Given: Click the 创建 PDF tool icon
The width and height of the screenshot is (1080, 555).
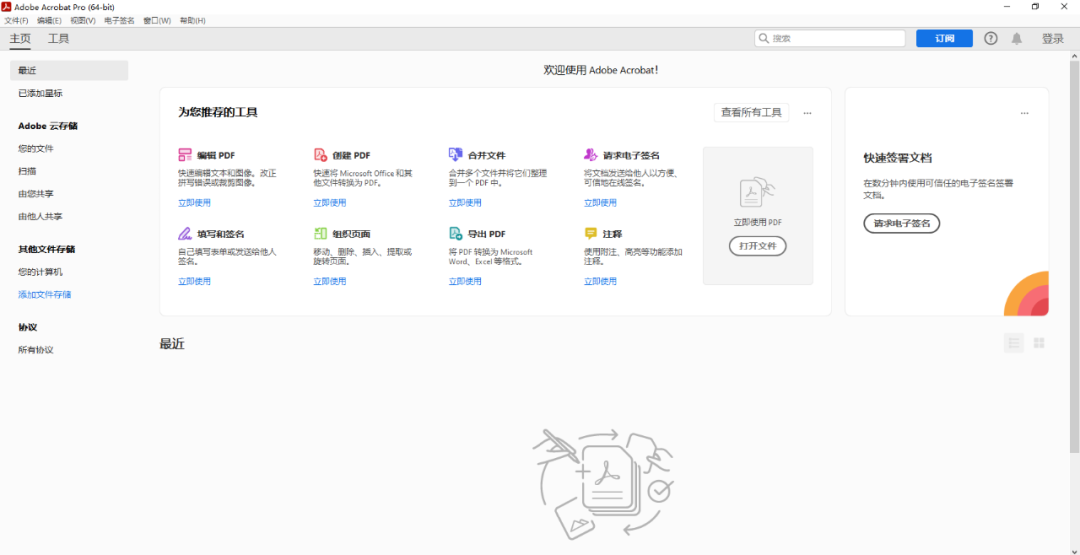Looking at the screenshot, I should (x=320, y=155).
